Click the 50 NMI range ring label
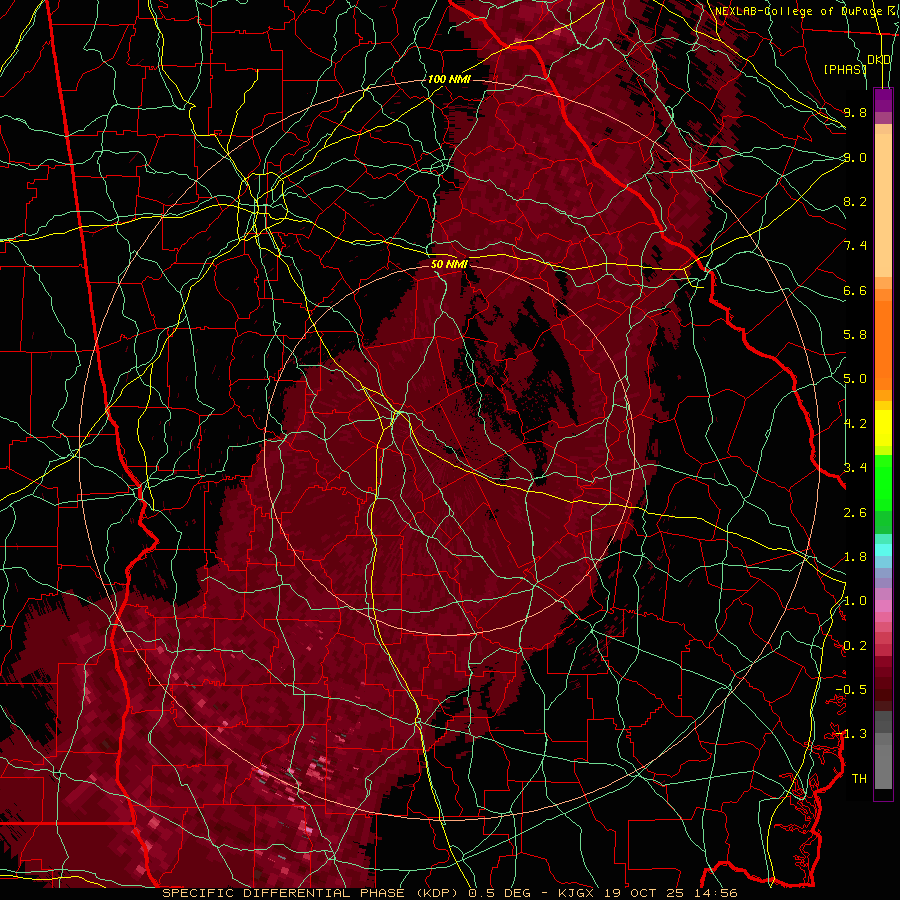 449,264
